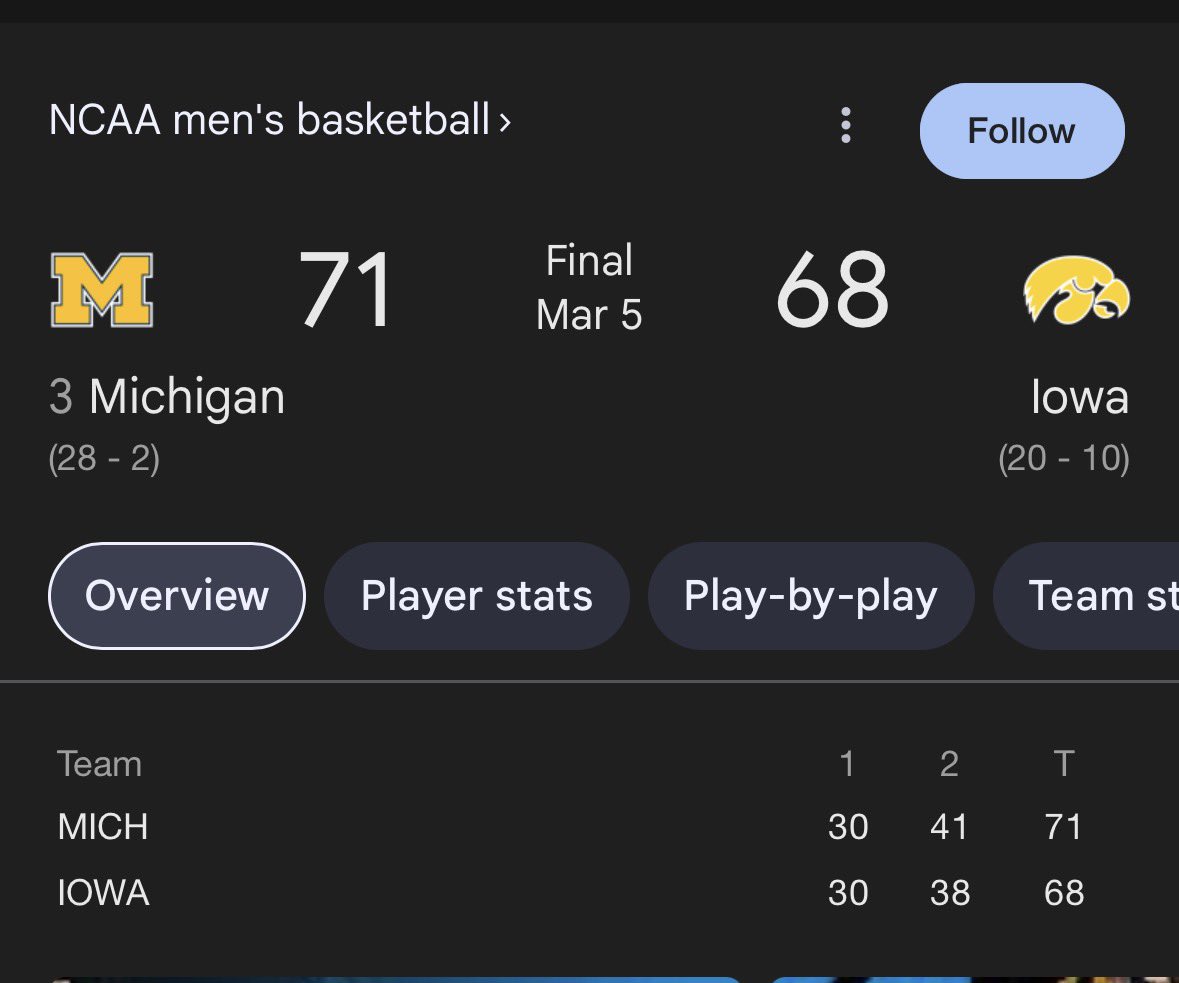
Task: Open the three-dot more options menu
Action: 846,125
